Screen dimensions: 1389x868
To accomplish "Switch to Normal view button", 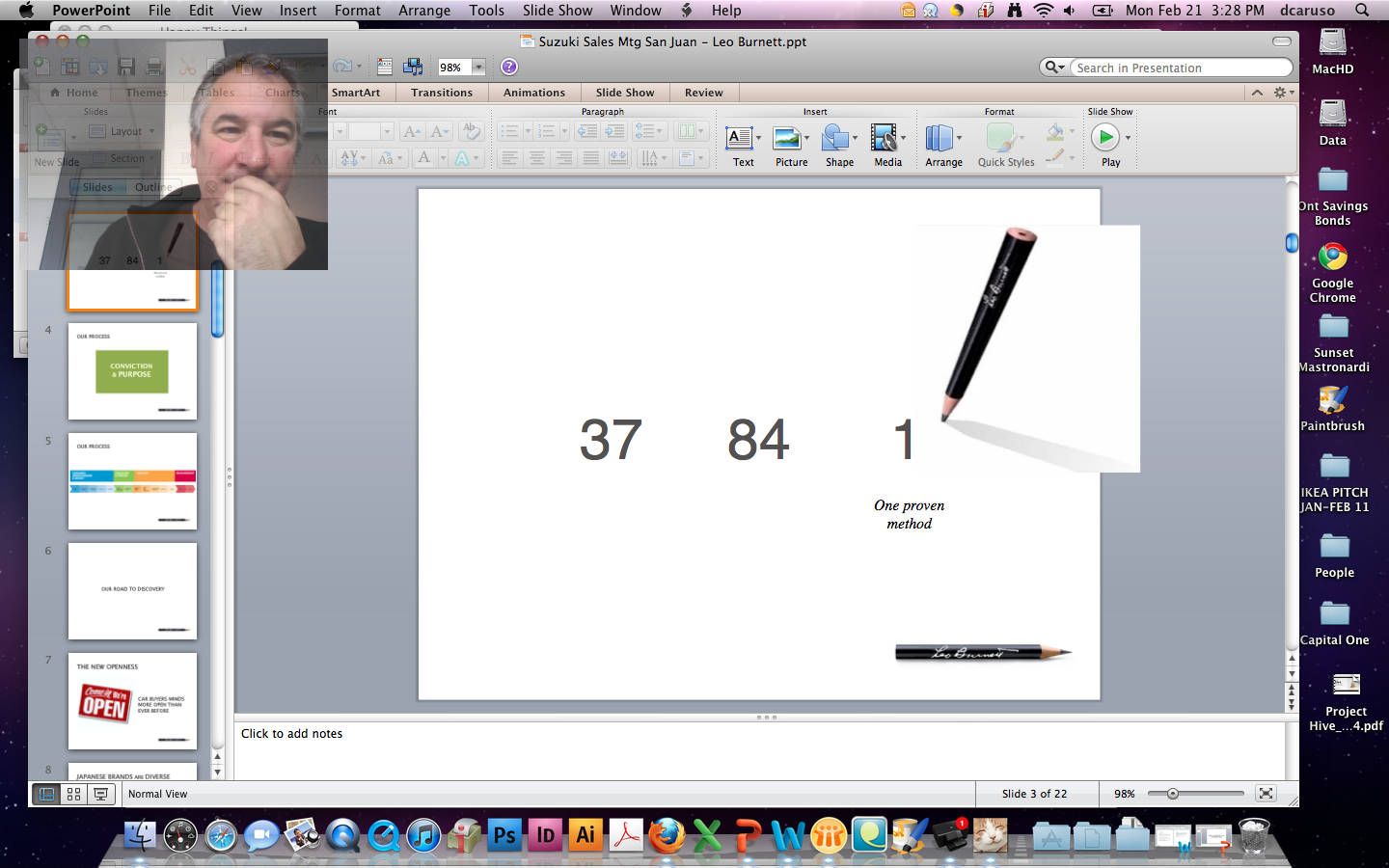I will coord(46,794).
